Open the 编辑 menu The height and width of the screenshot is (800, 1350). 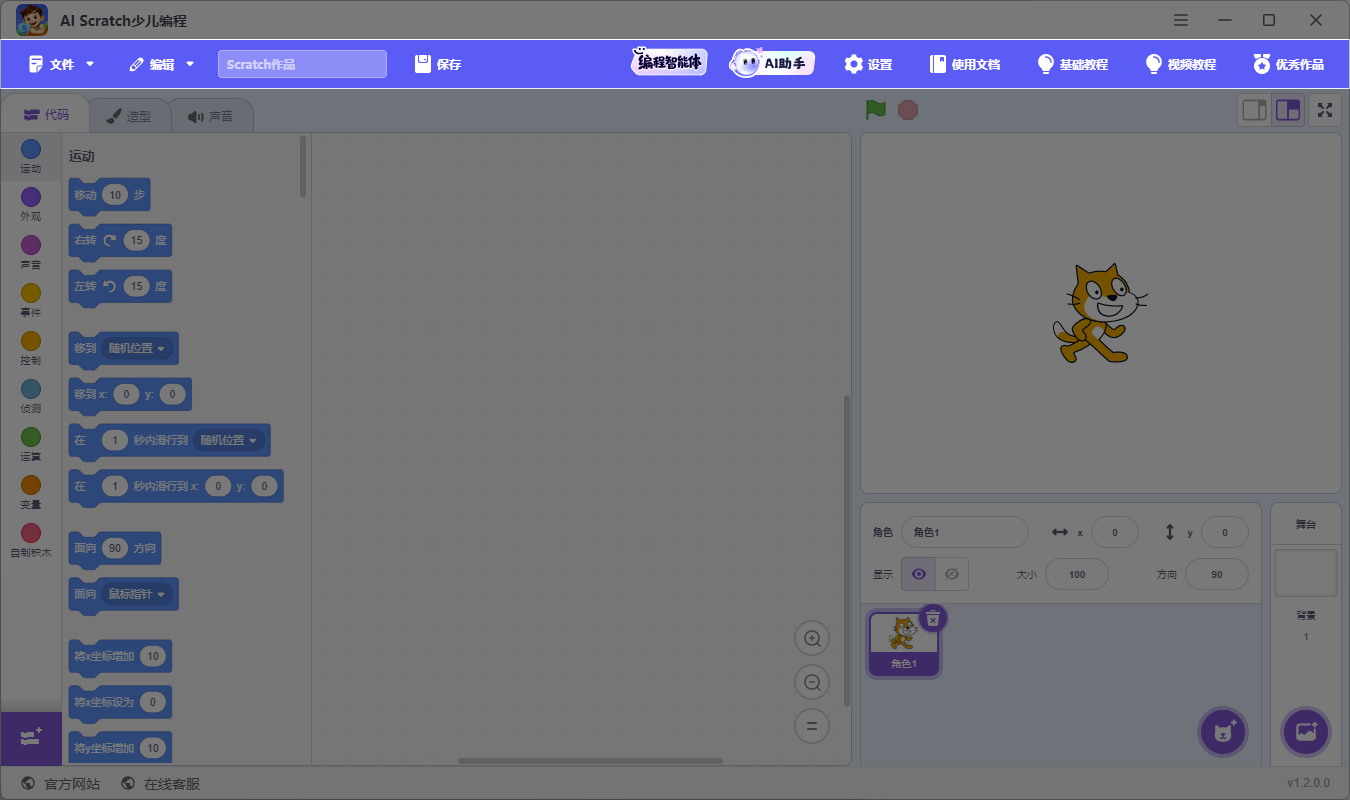click(x=162, y=64)
